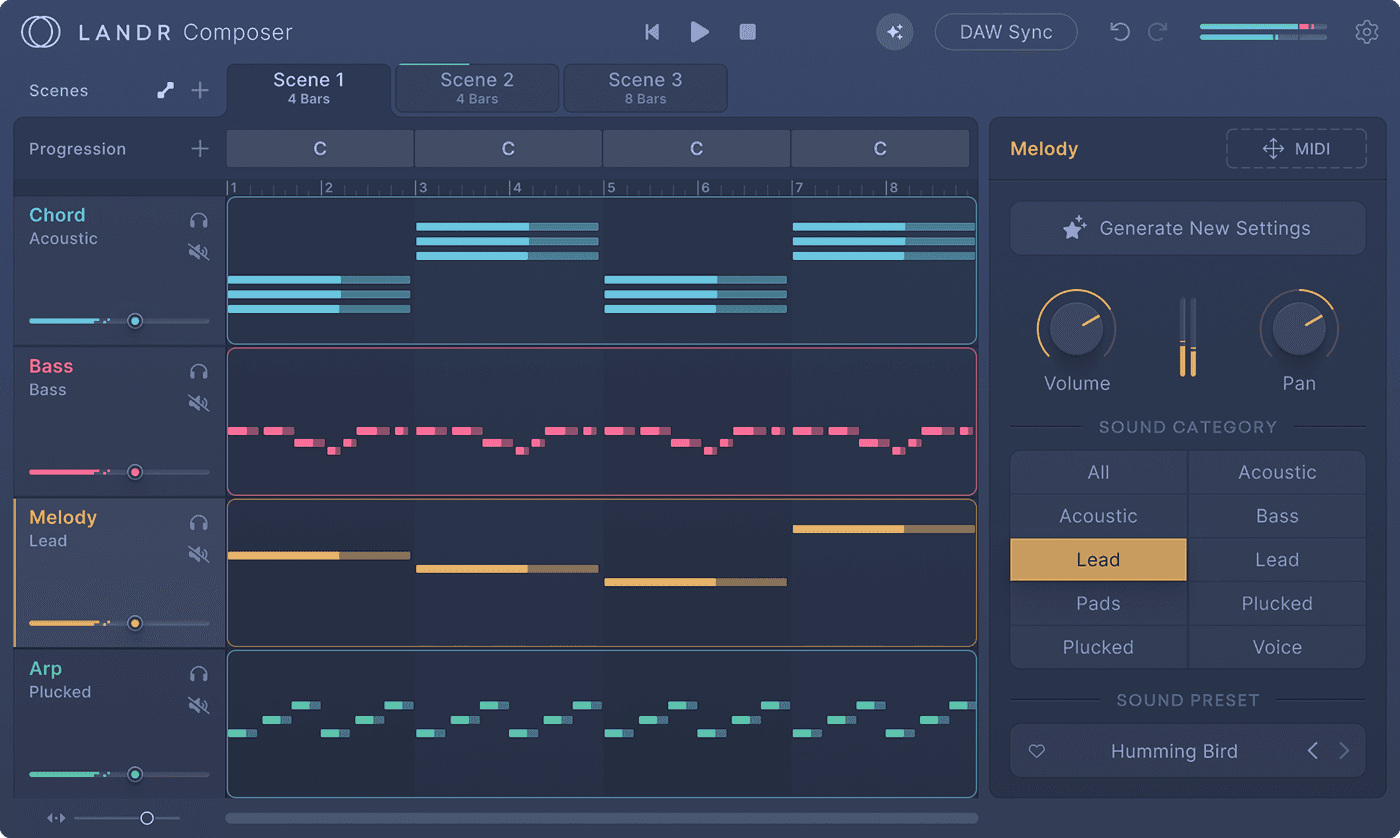Screen dimensions: 1400x838
Task: Choose the highlighted Lead category
Action: coord(1098,560)
